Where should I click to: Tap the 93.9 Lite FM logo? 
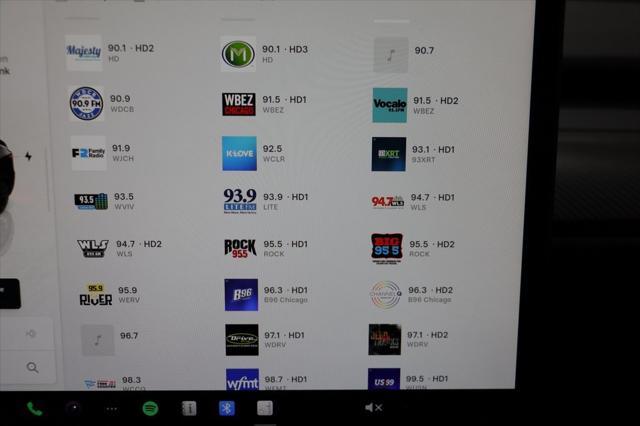(x=240, y=201)
